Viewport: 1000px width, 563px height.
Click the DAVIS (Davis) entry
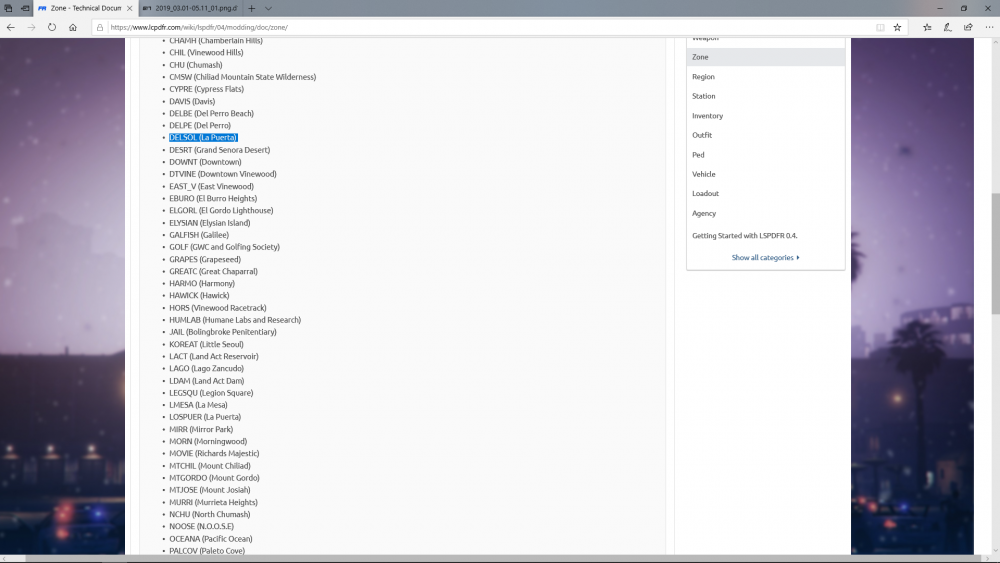pos(192,101)
